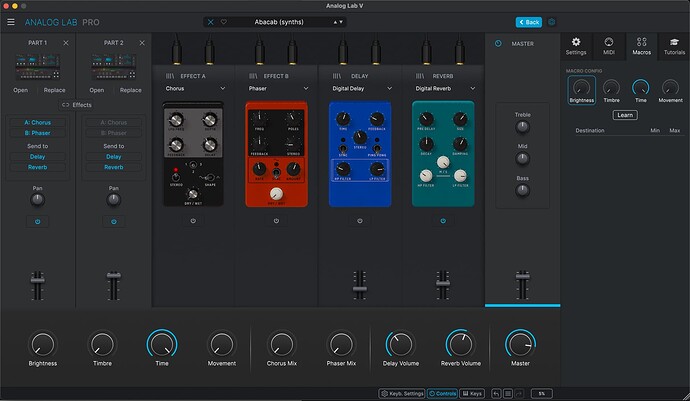Toggle the Part 1 power button

(x=37, y=222)
